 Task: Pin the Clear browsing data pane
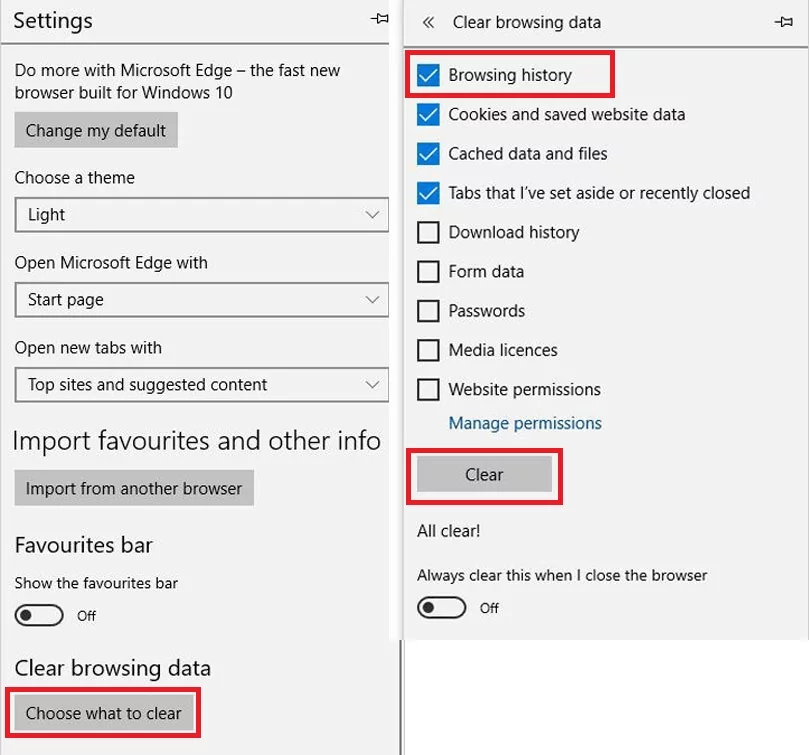pos(784,22)
